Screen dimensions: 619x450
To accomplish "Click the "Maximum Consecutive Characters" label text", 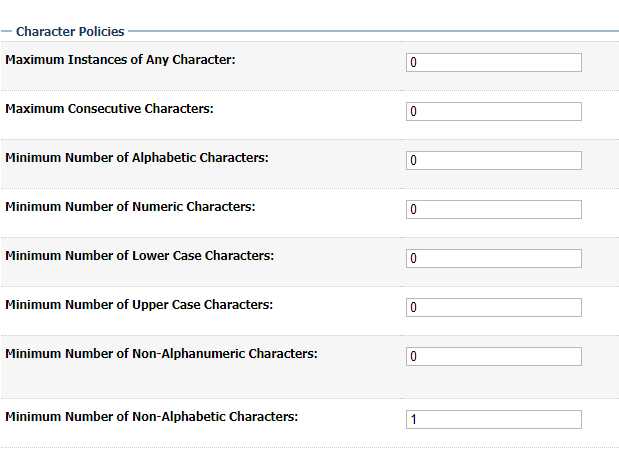I will coord(109,108).
